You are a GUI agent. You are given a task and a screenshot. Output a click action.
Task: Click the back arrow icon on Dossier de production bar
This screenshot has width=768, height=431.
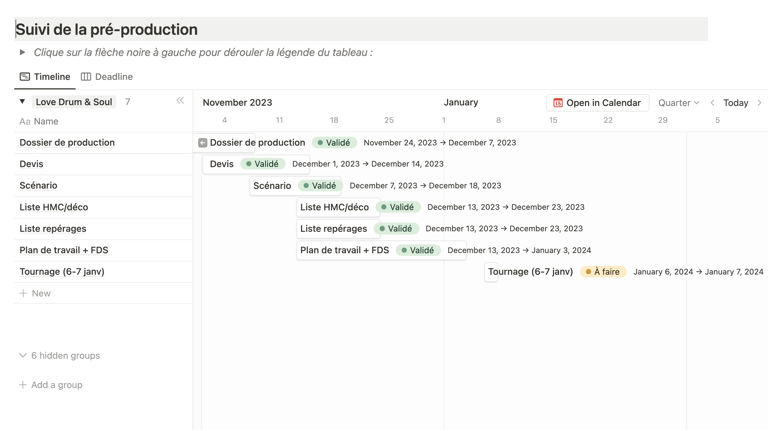click(x=202, y=143)
